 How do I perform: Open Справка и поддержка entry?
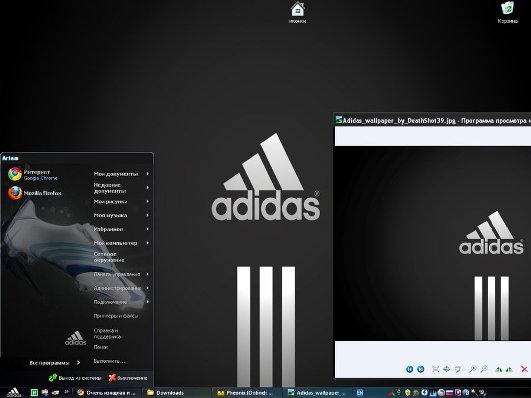[107, 333]
